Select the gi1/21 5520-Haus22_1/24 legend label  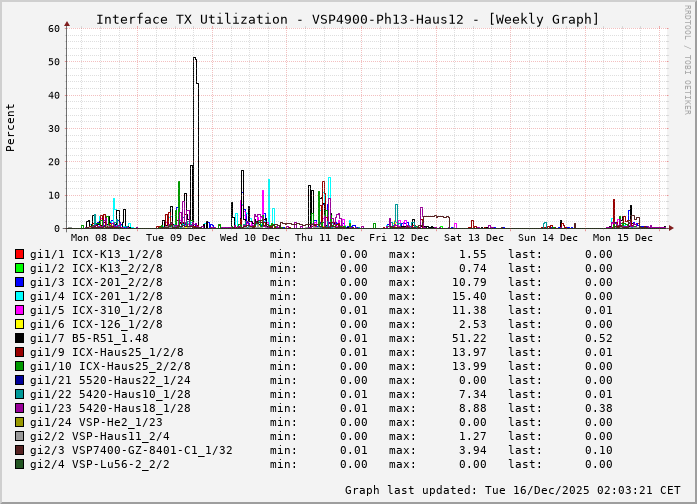pyautogui.click(x=110, y=380)
